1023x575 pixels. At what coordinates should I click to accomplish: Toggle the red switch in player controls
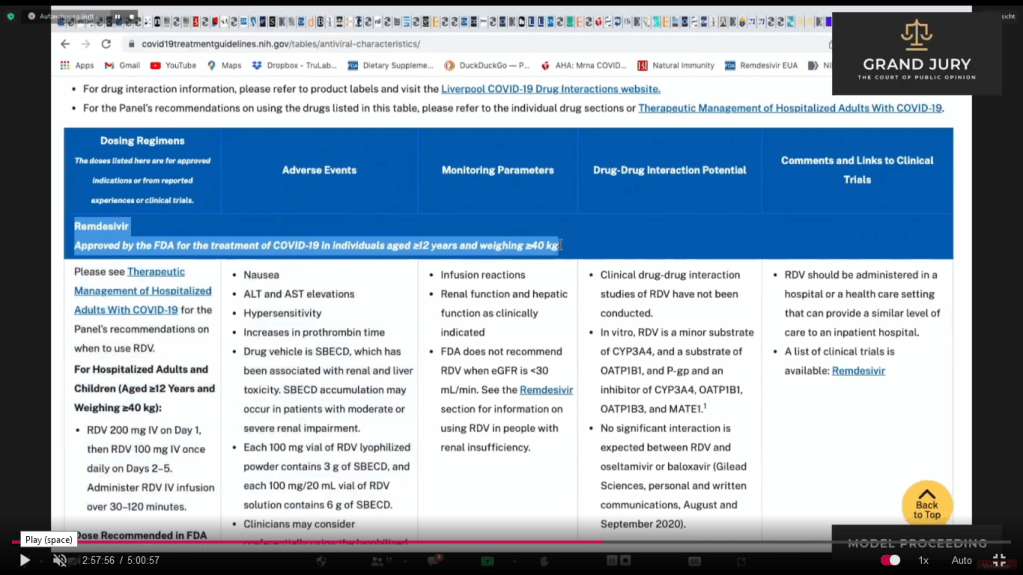pyautogui.click(x=889, y=561)
